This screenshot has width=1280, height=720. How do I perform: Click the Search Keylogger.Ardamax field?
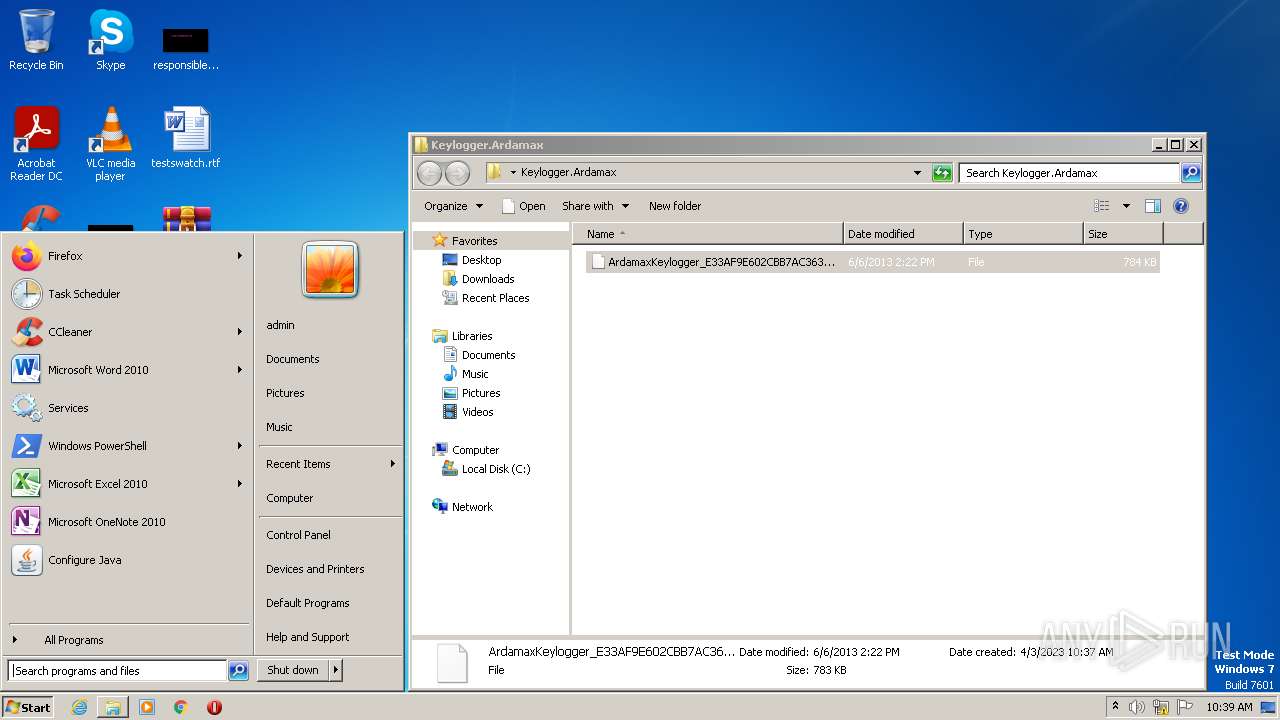point(1069,173)
